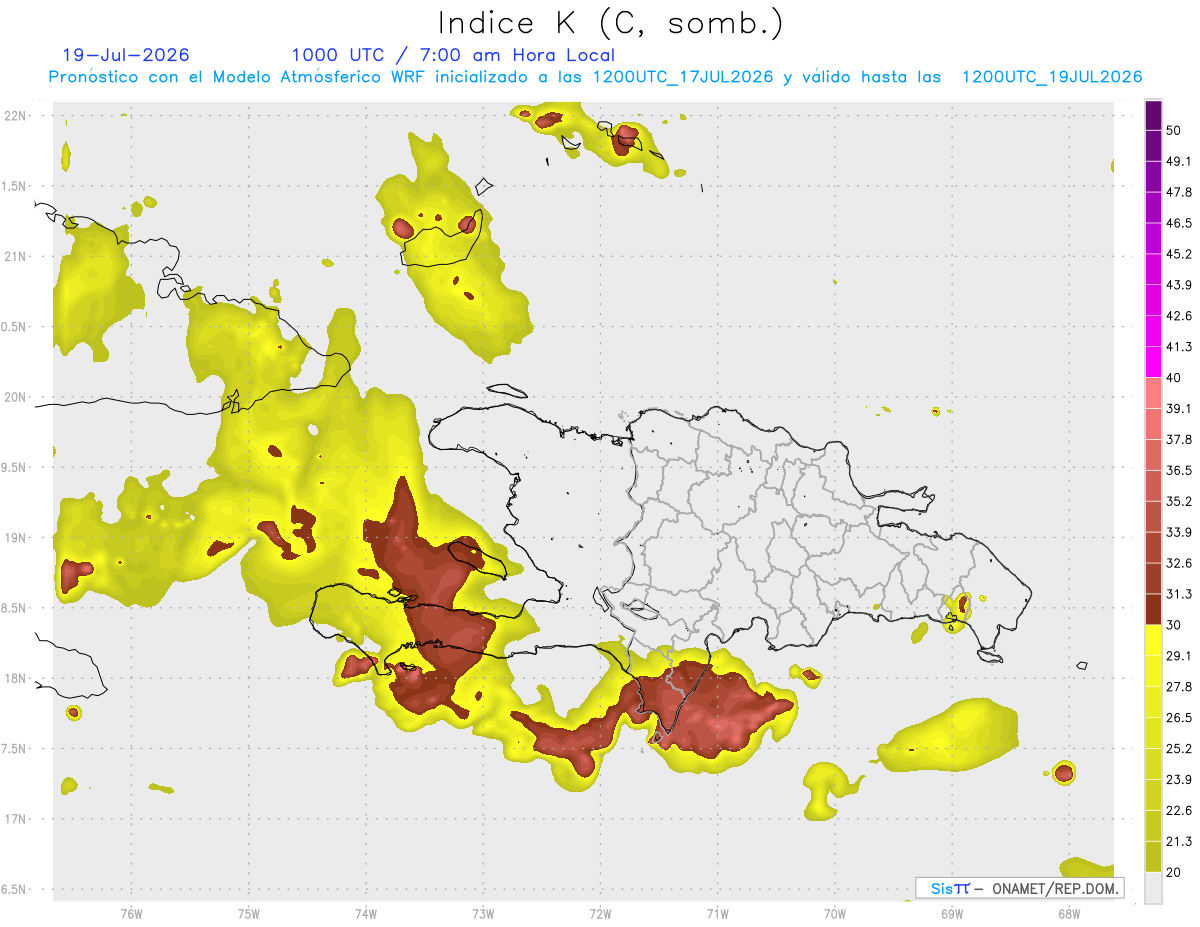1200x927 pixels.
Task: Click the '71W' longitude label
Action: coord(717,913)
